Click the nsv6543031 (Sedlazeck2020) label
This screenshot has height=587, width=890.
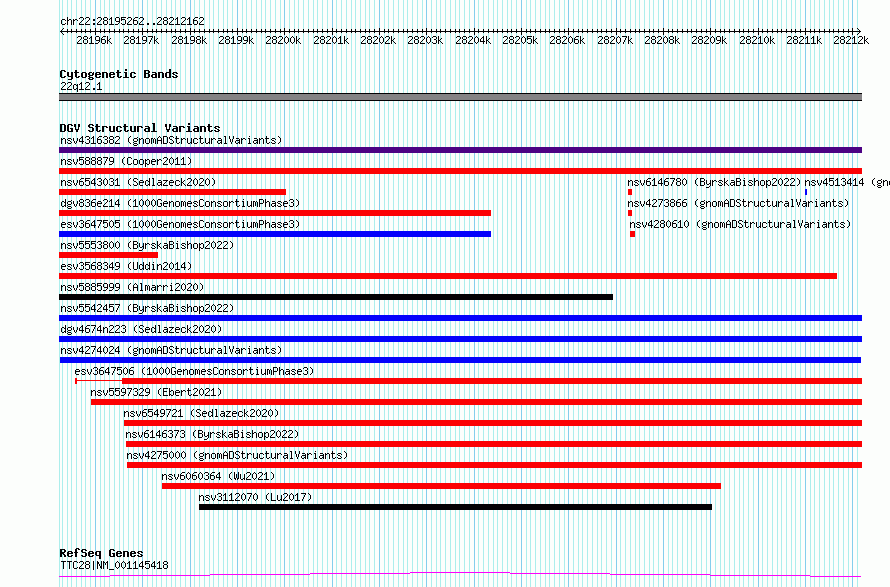[138, 182]
